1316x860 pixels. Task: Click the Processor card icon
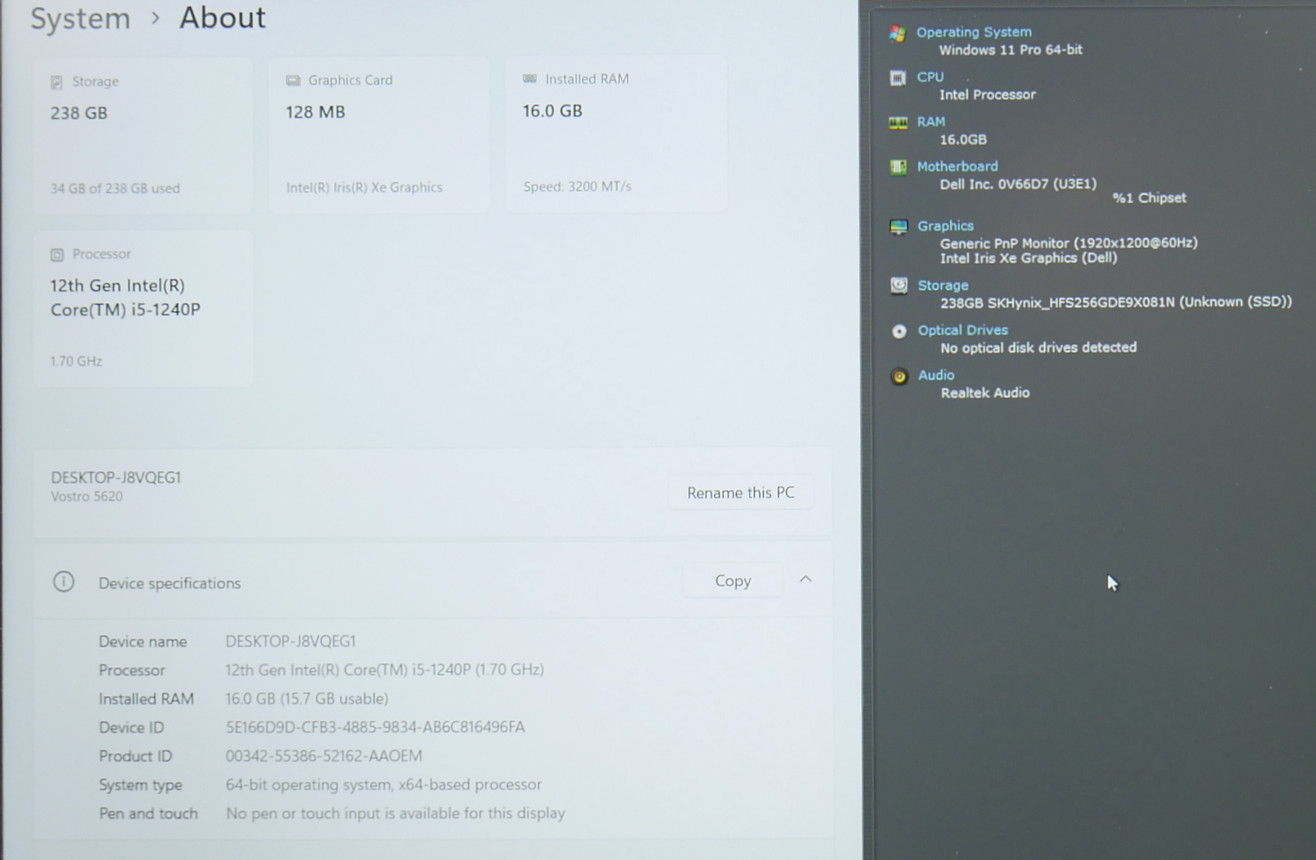pos(57,255)
